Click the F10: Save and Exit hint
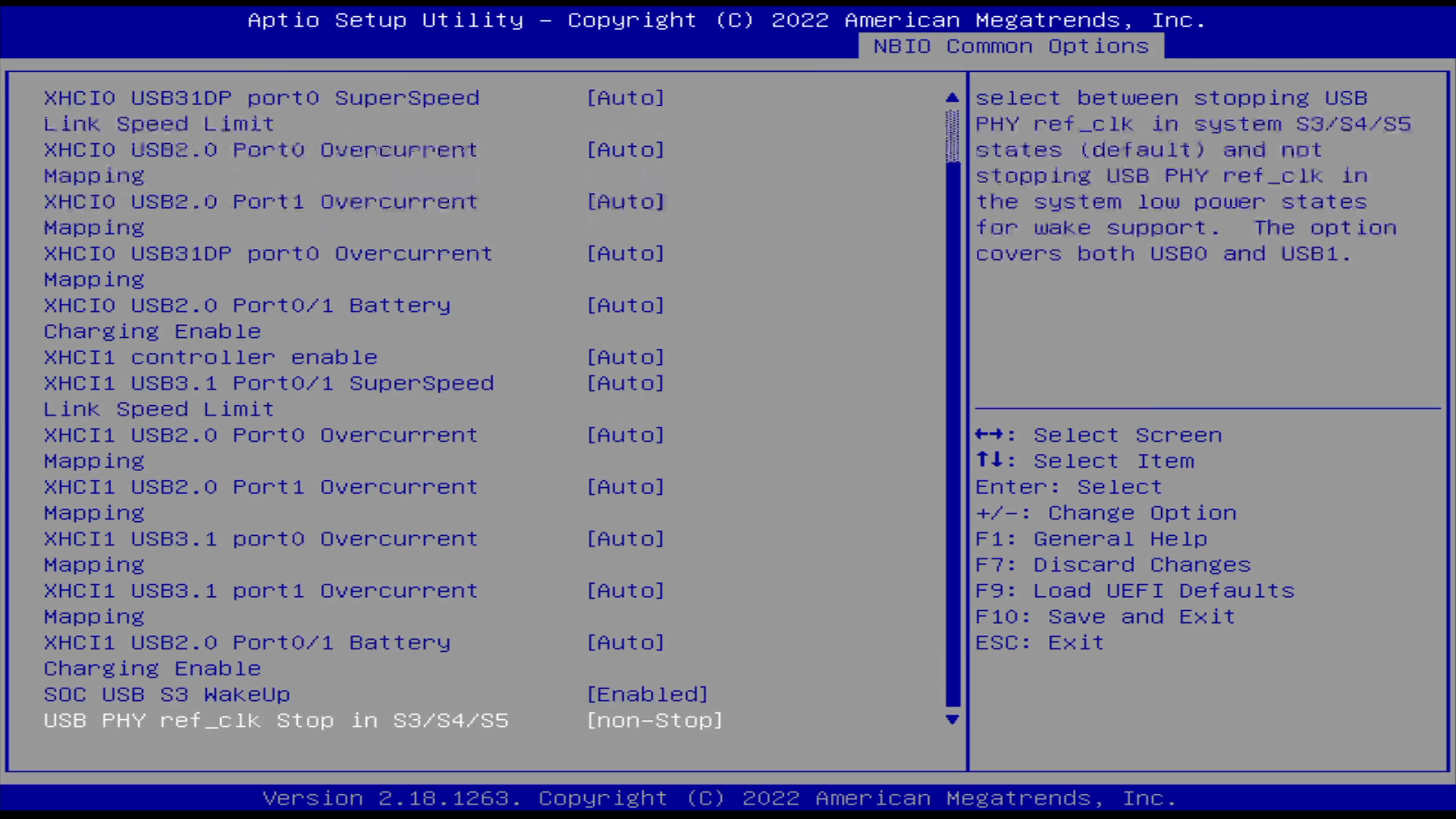 pyautogui.click(x=1106, y=617)
